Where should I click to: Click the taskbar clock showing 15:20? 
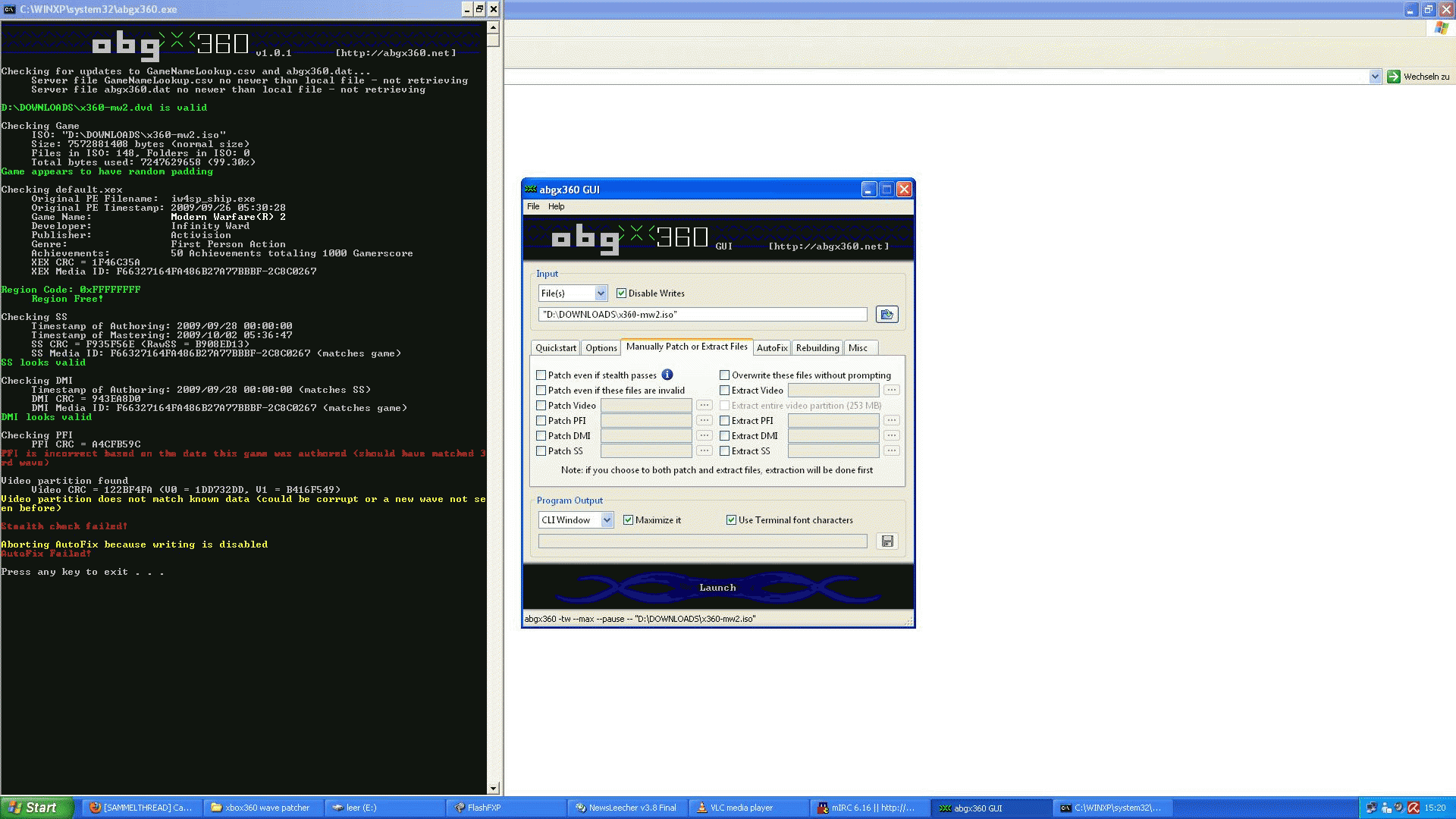coord(1435,808)
